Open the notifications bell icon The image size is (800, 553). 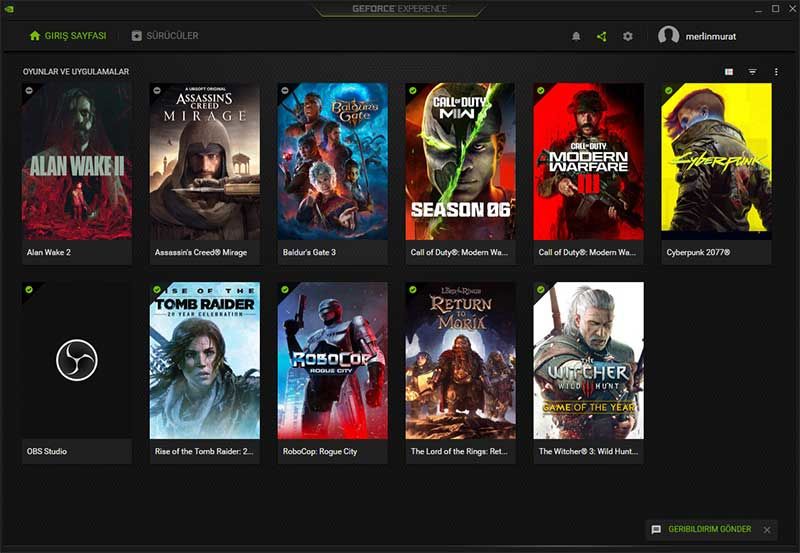pos(576,36)
